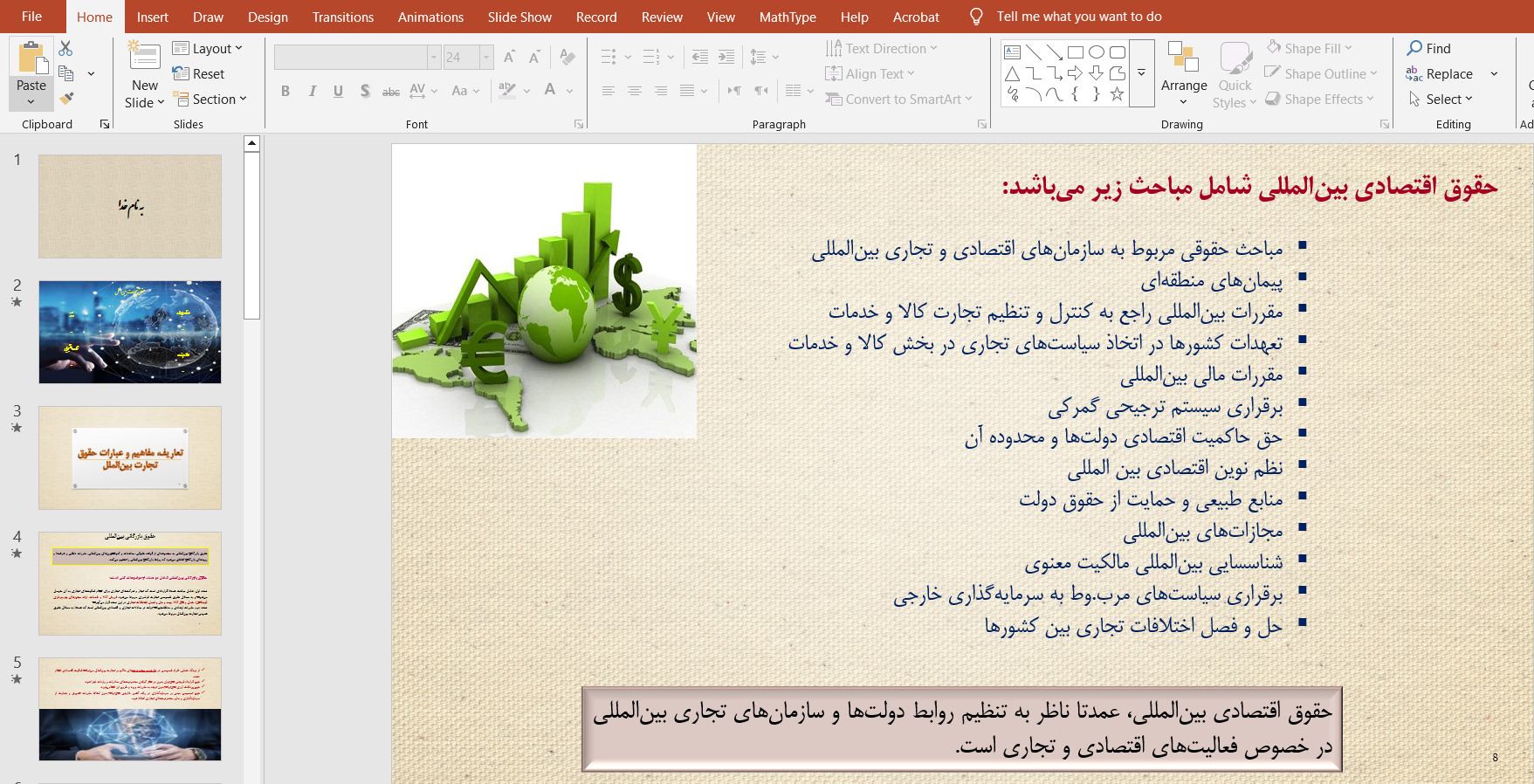This screenshot has height=784, width=1534.
Task: Expand the Layout dropdown
Action: point(208,49)
